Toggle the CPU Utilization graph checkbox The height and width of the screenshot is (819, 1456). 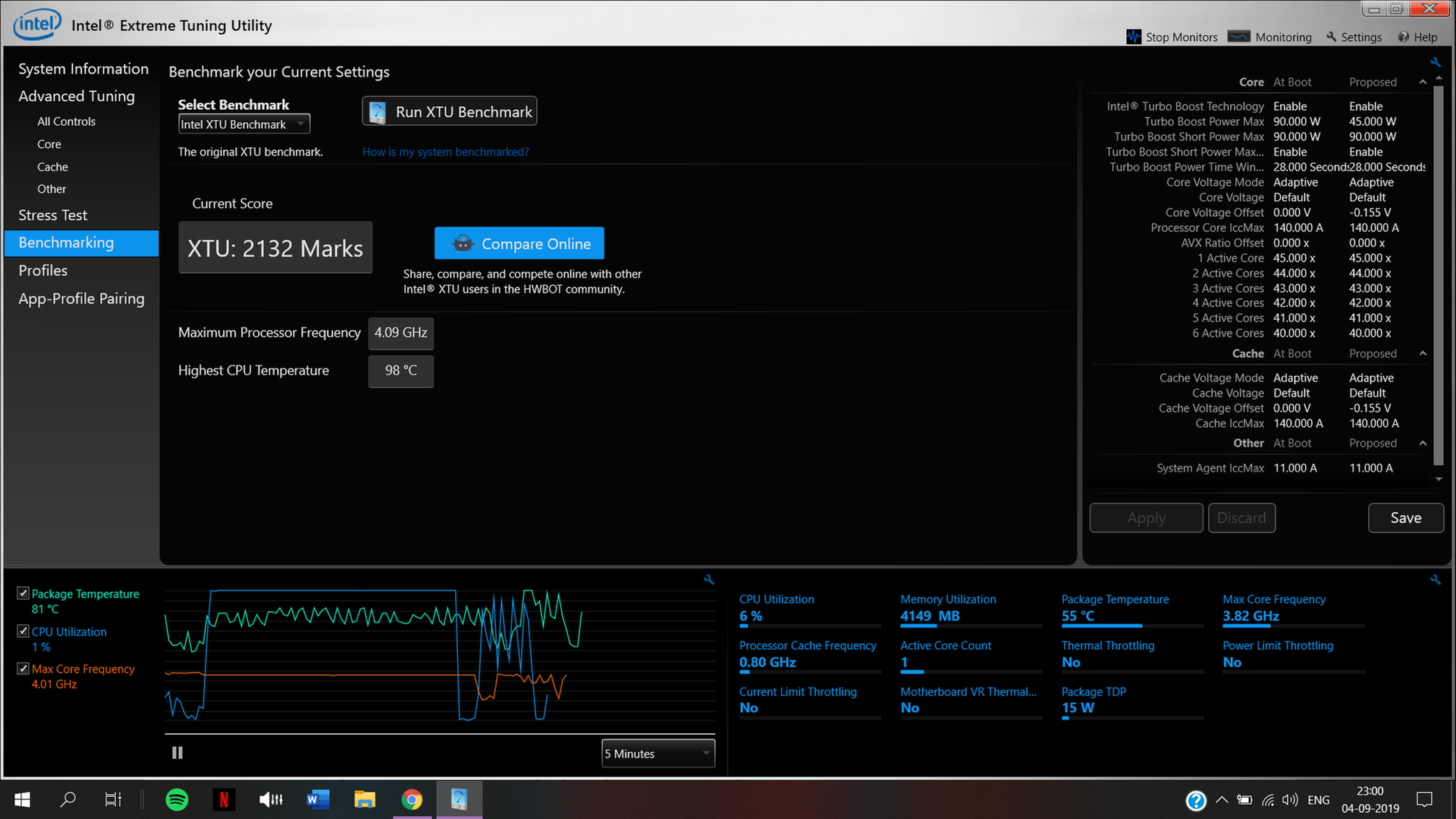click(24, 631)
